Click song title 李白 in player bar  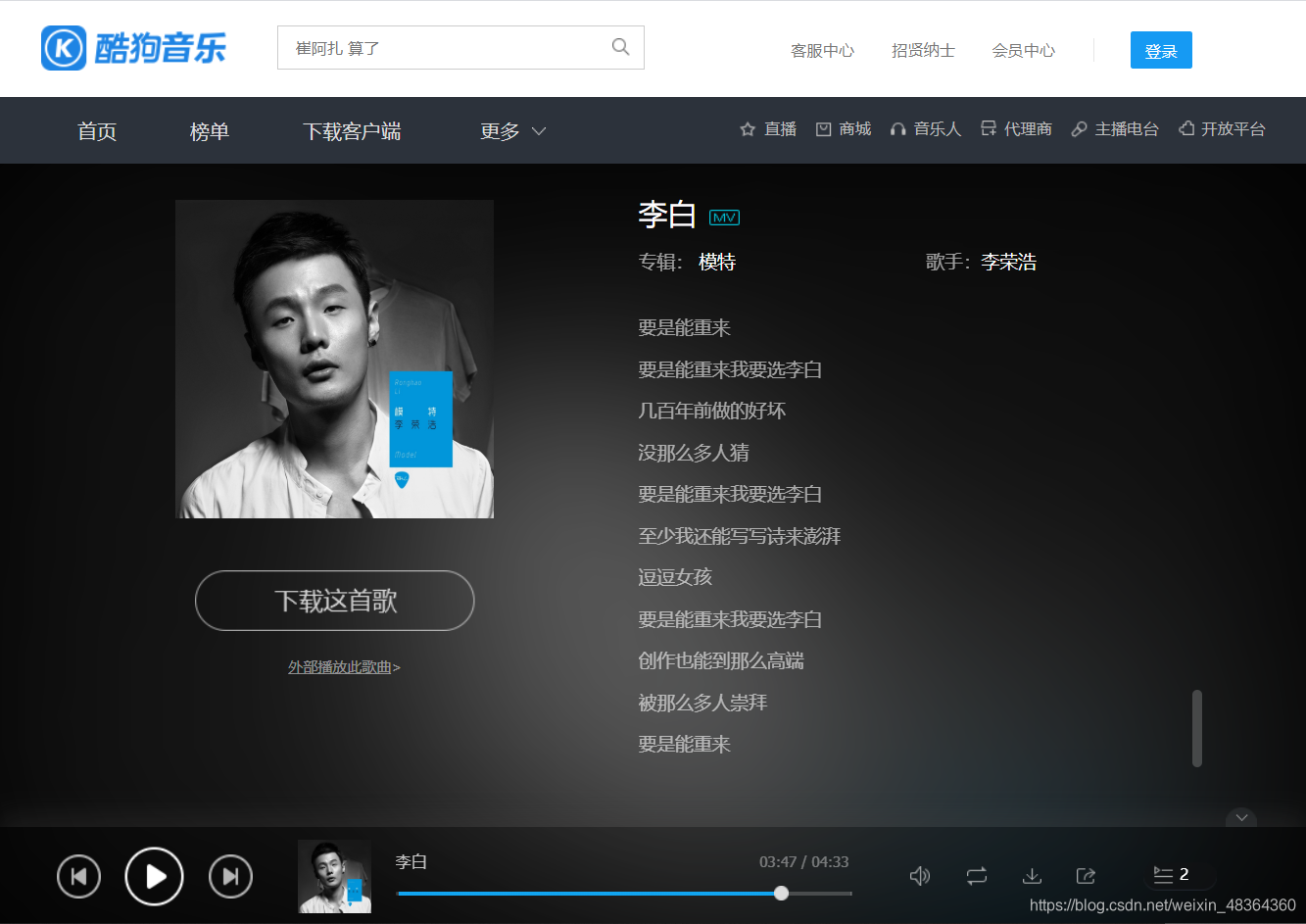point(411,861)
